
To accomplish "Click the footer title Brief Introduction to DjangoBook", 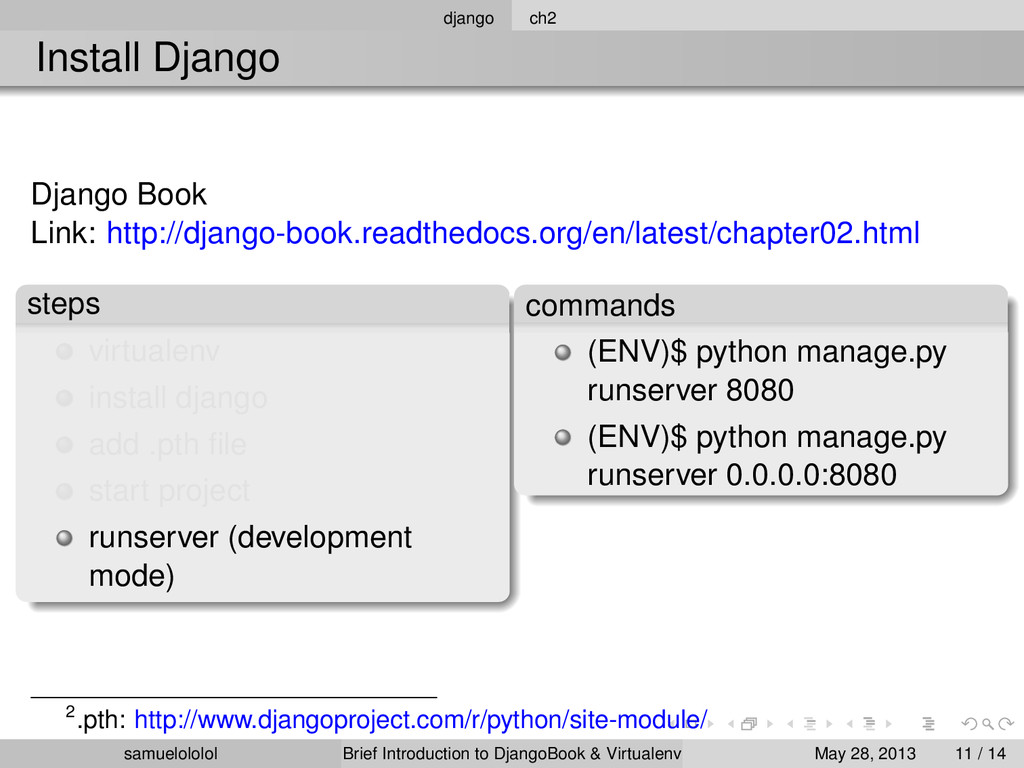I will click(x=512, y=754).
